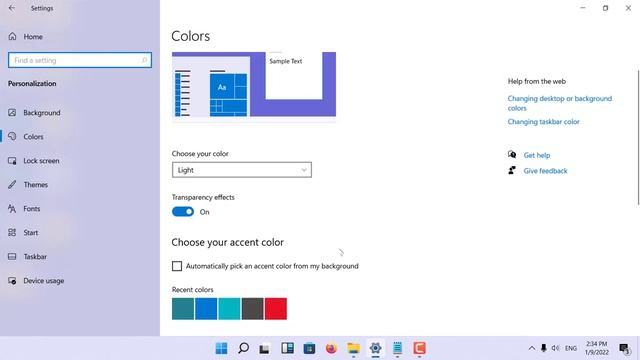Image resolution: width=640 pixels, height=360 pixels.
Task: Open File Explorer from taskbar
Action: click(353, 348)
